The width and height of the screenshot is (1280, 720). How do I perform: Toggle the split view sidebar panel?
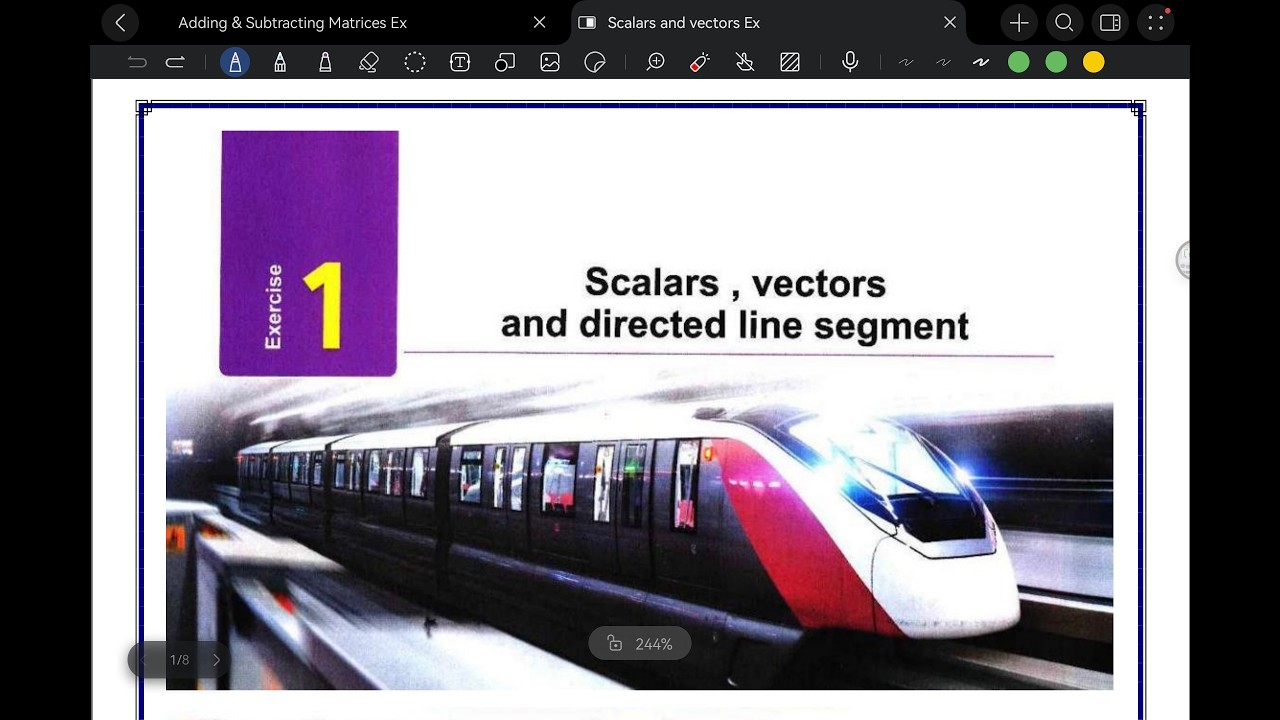1110,22
